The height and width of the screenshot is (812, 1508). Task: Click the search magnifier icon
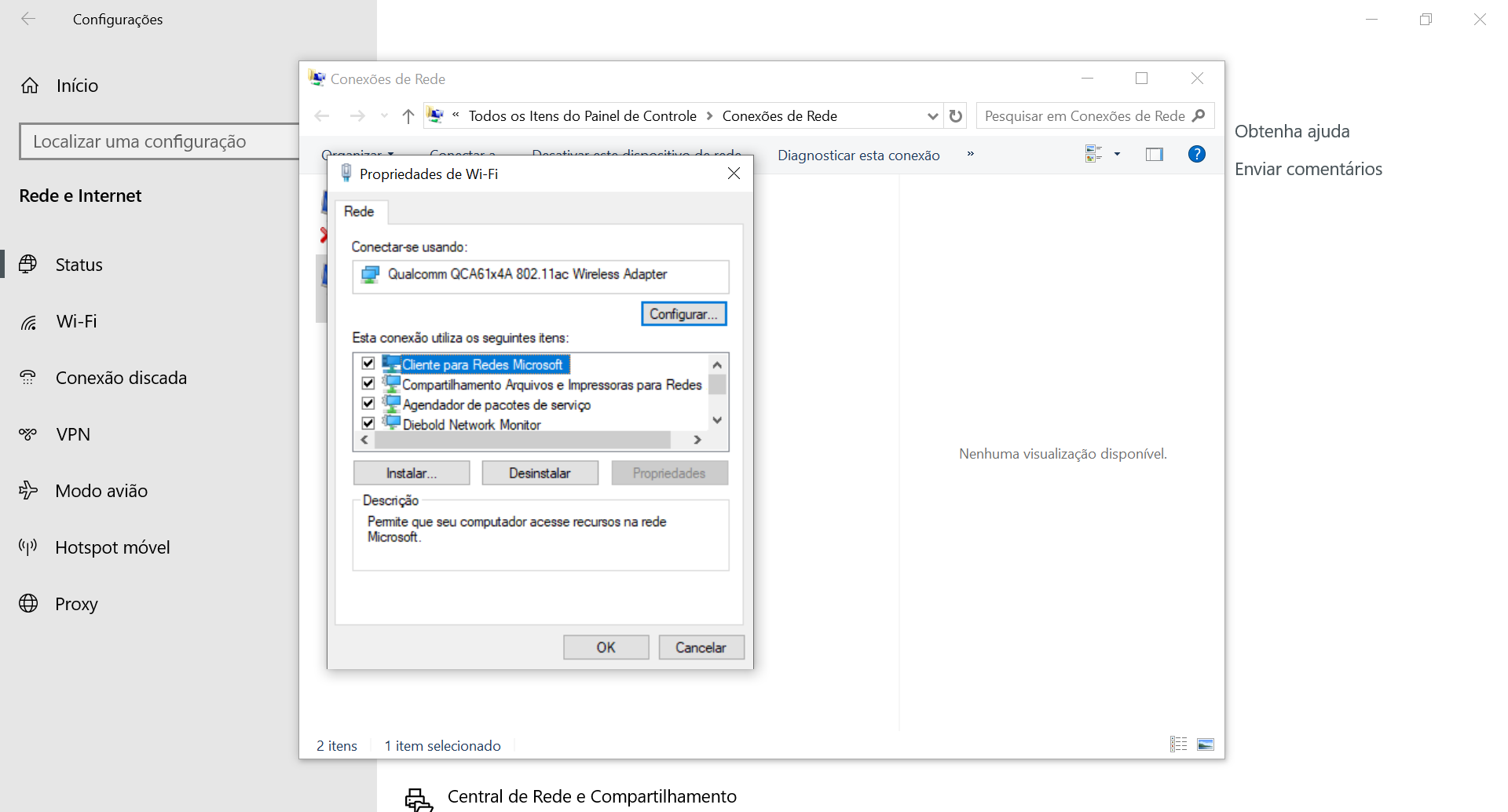(x=1199, y=116)
